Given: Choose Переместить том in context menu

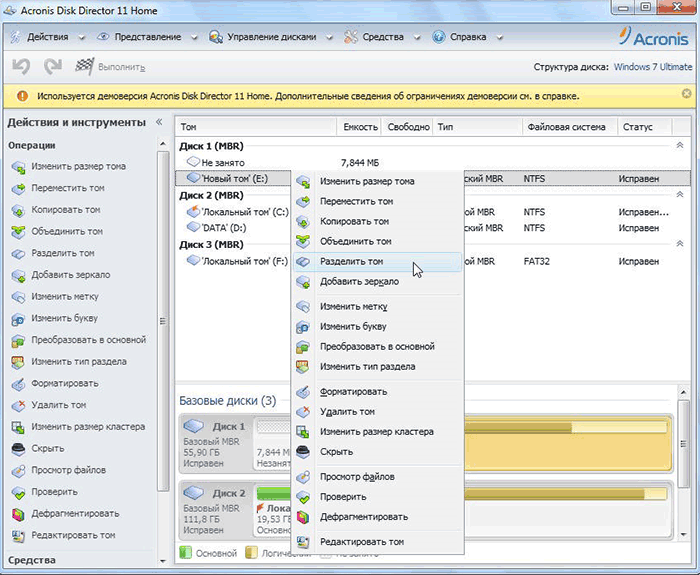Looking at the screenshot, I should click(x=377, y=201).
